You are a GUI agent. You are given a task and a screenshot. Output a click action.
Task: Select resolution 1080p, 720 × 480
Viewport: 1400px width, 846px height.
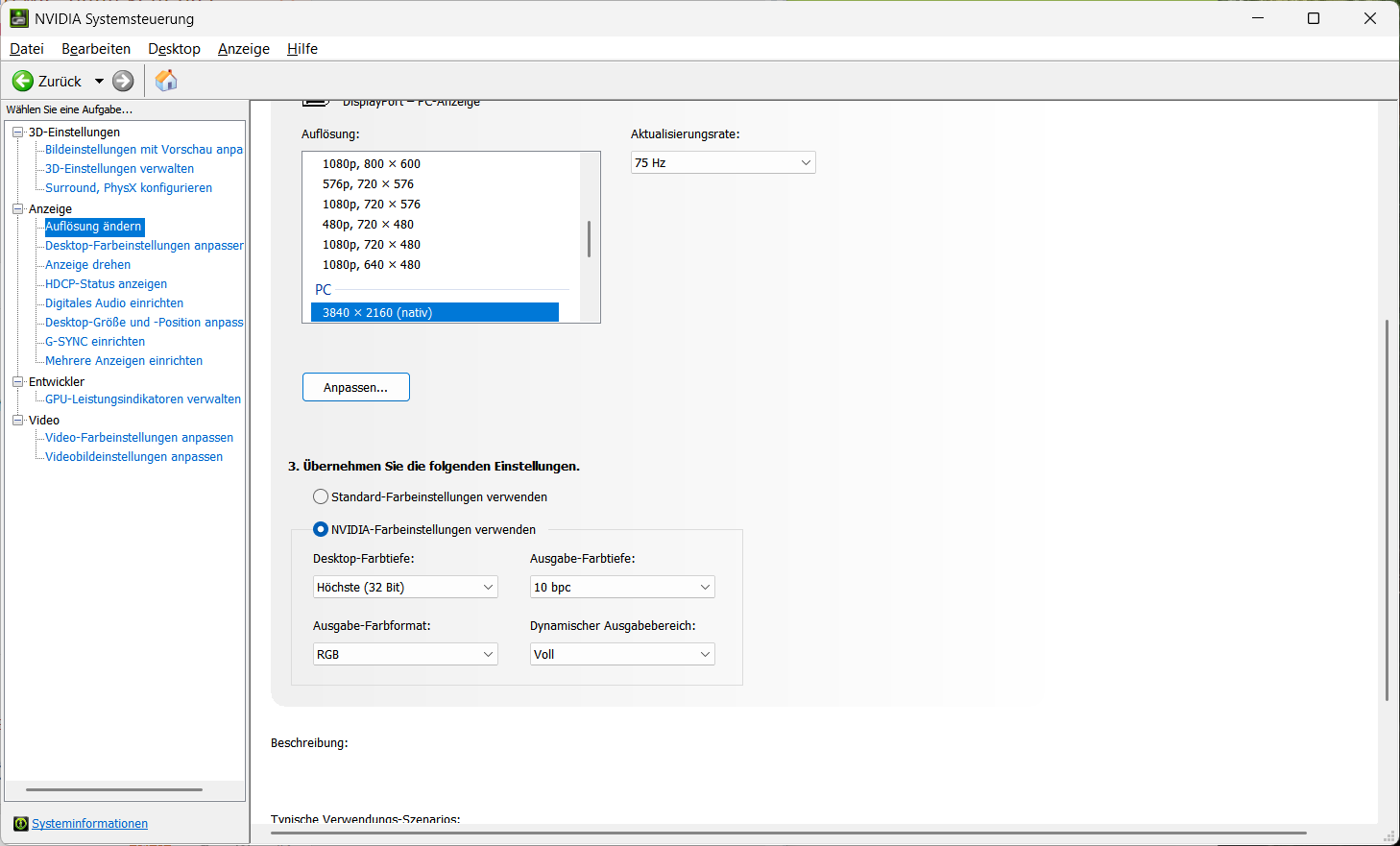[x=372, y=245]
